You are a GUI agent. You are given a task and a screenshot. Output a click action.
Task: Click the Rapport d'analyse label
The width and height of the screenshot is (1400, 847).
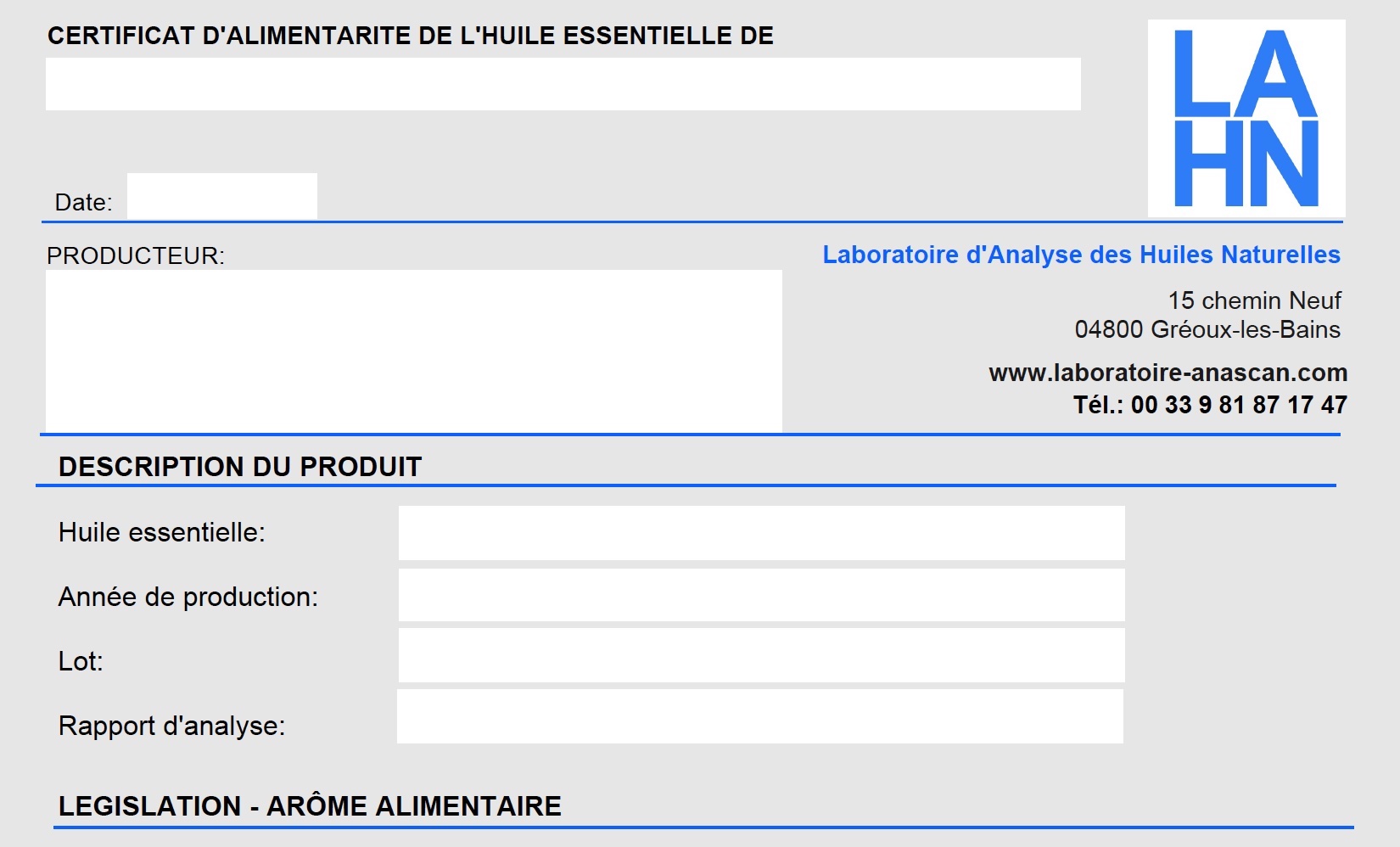[x=171, y=726]
